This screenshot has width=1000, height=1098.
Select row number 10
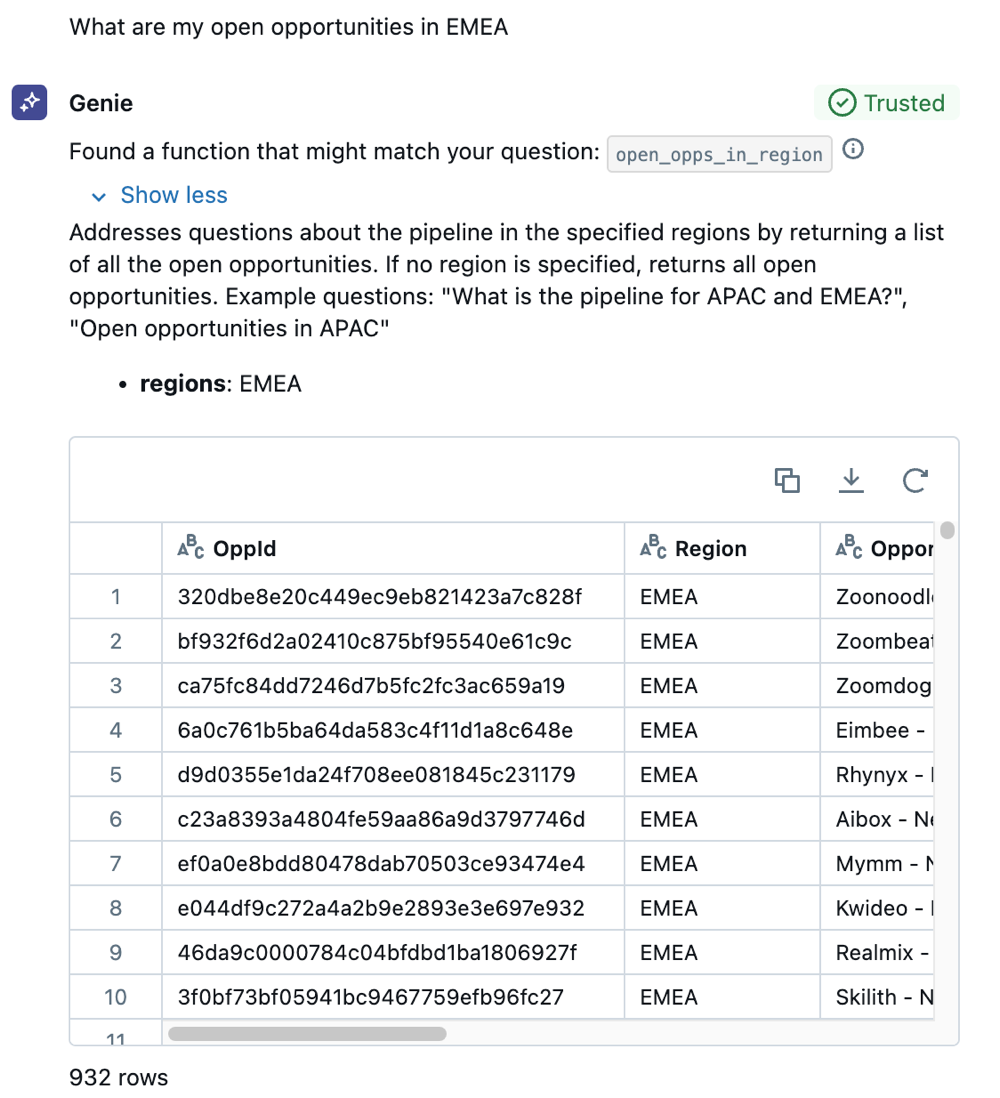115,997
